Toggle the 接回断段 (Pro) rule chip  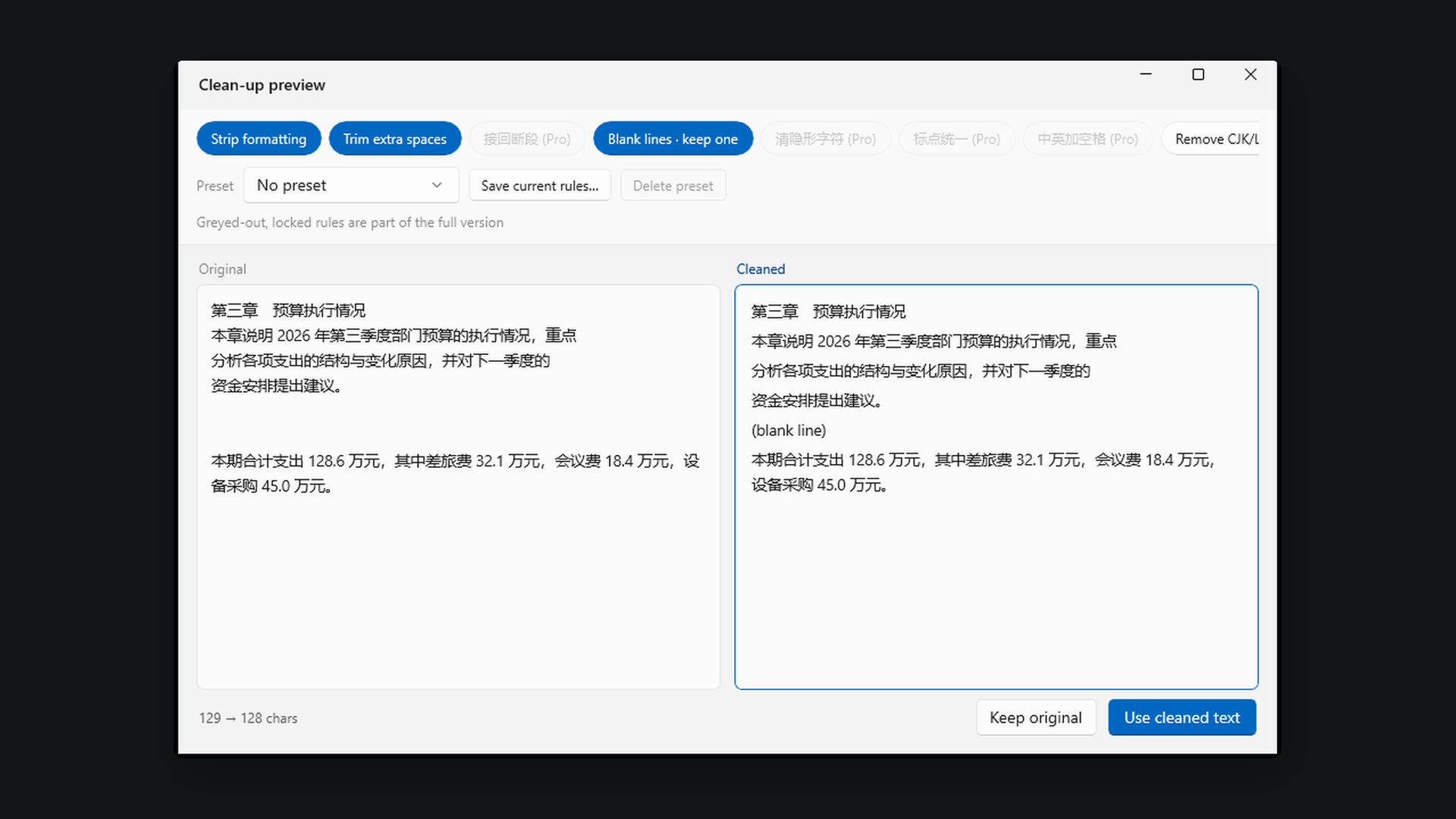click(x=527, y=139)
